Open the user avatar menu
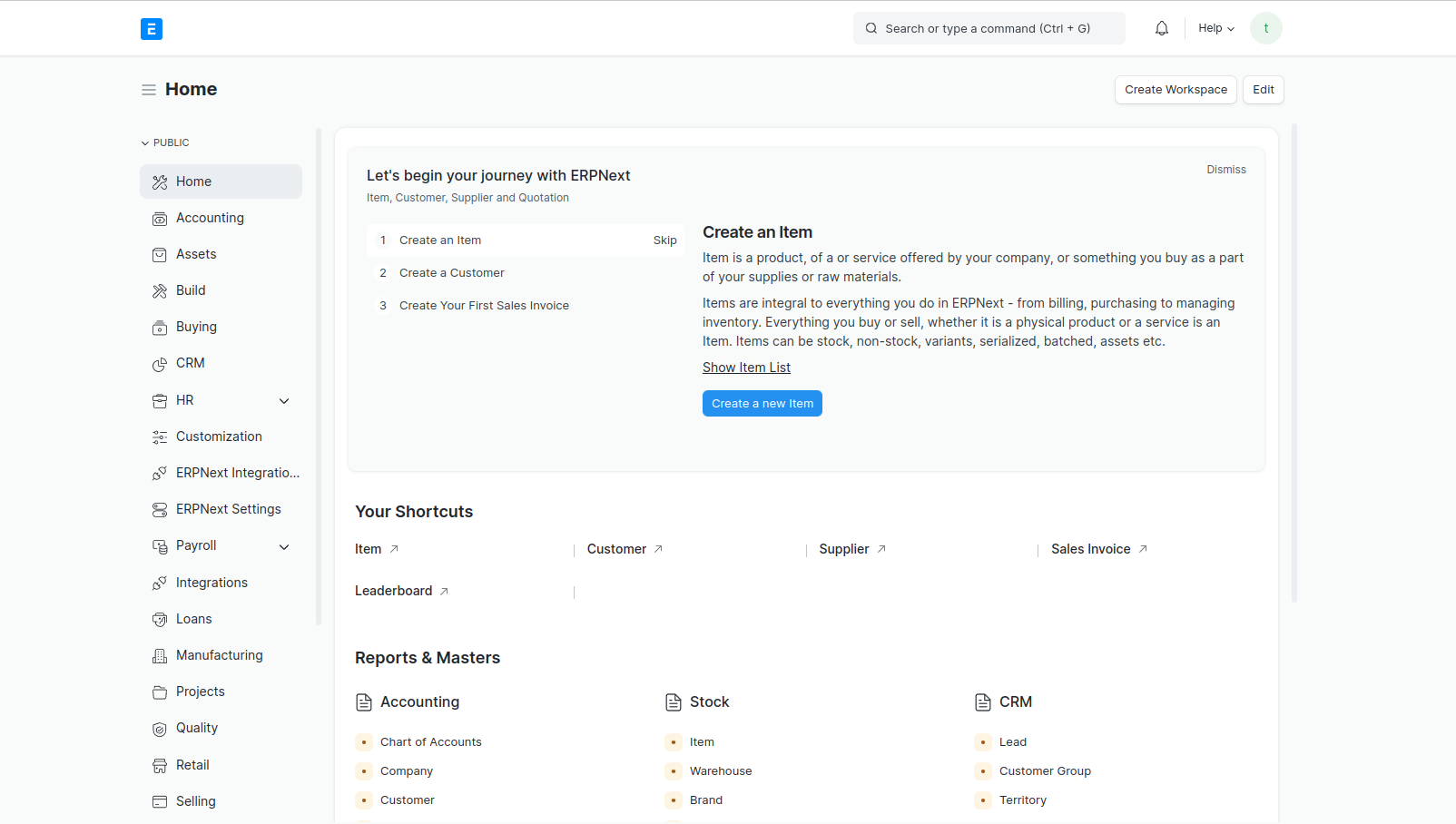Image resolution: width=1456 pixels, height=824 pixels. pyautogui.click(x=1266, y=28)
